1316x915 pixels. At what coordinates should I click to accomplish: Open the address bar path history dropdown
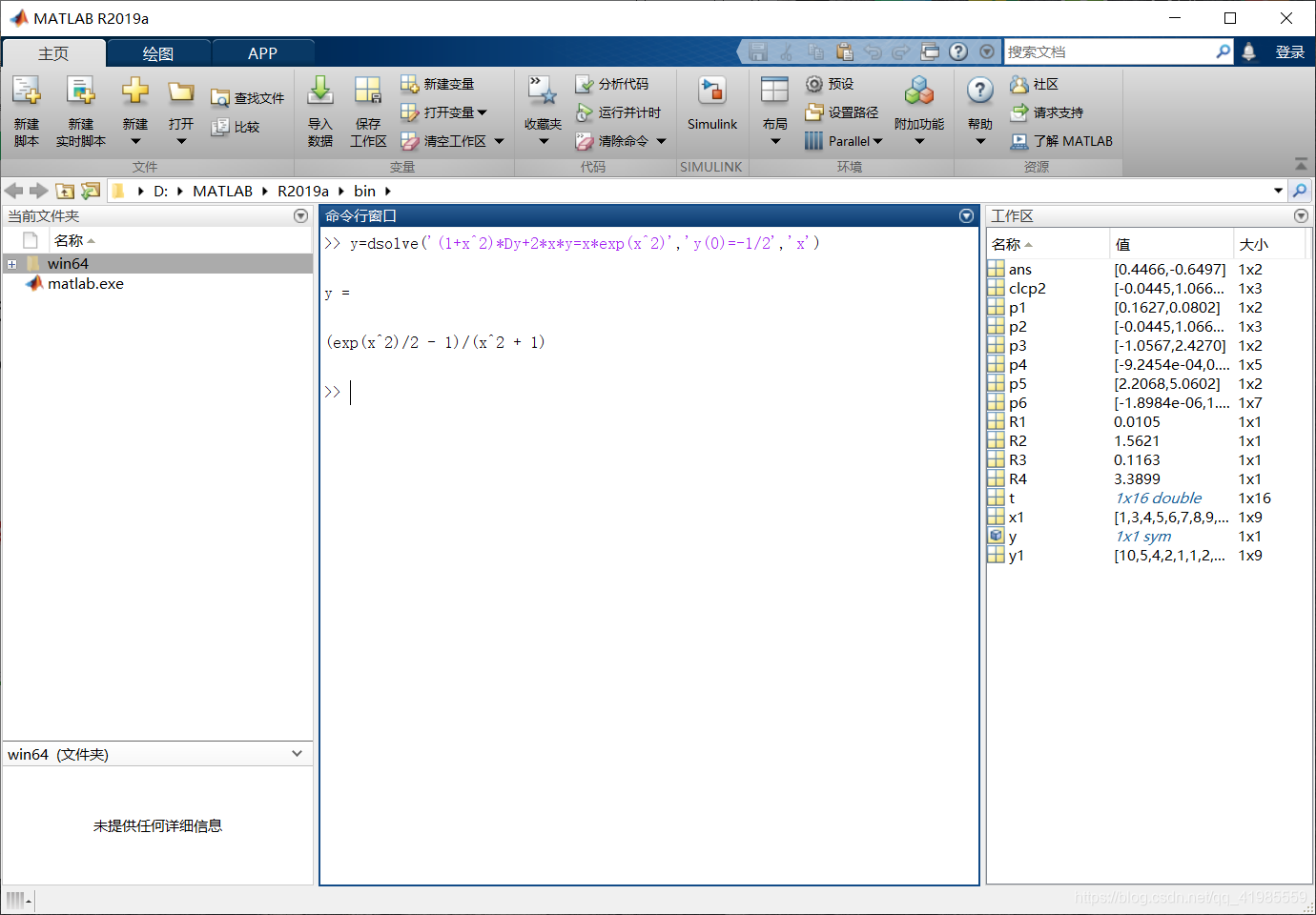(1279, 191)
